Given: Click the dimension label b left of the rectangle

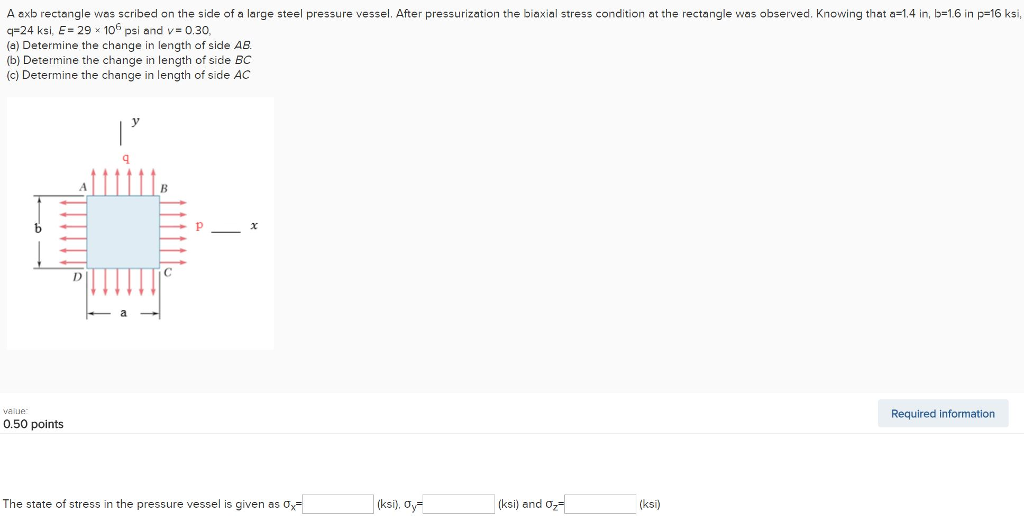Looking at the screenshot, I should coord(38,229).
